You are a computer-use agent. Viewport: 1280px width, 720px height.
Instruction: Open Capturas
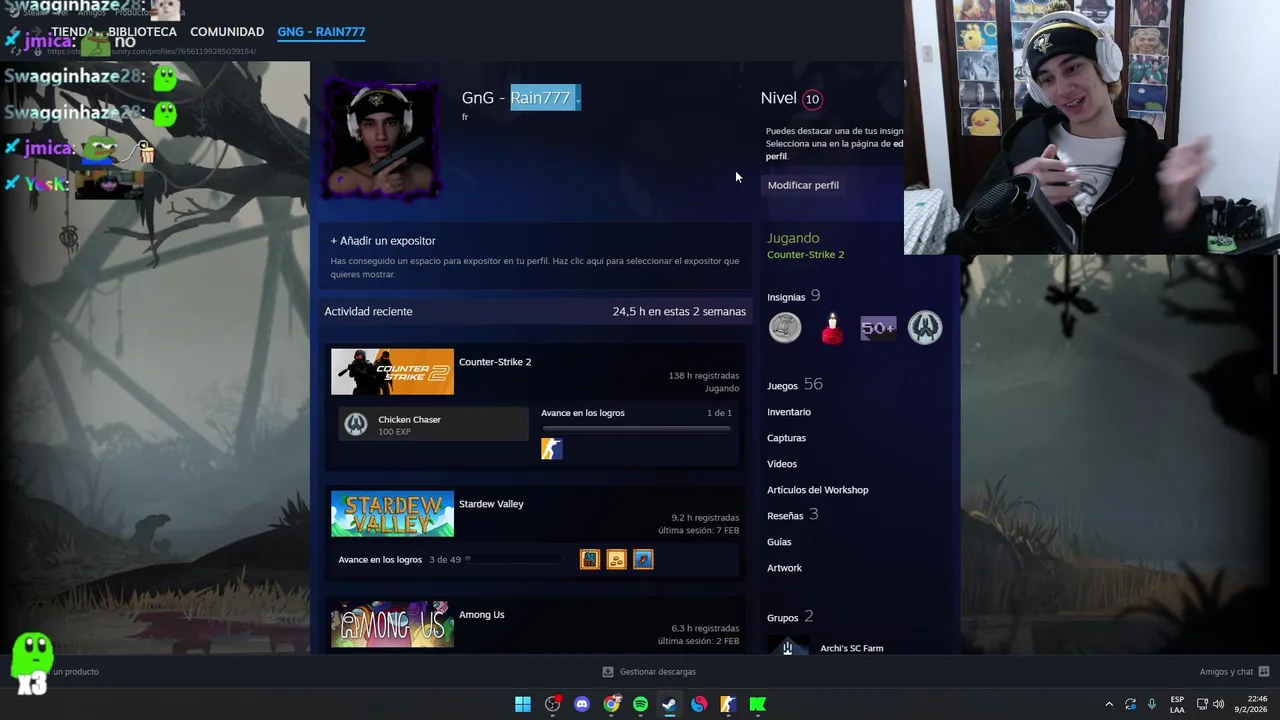pyautogui.click(x=786, y=438)
